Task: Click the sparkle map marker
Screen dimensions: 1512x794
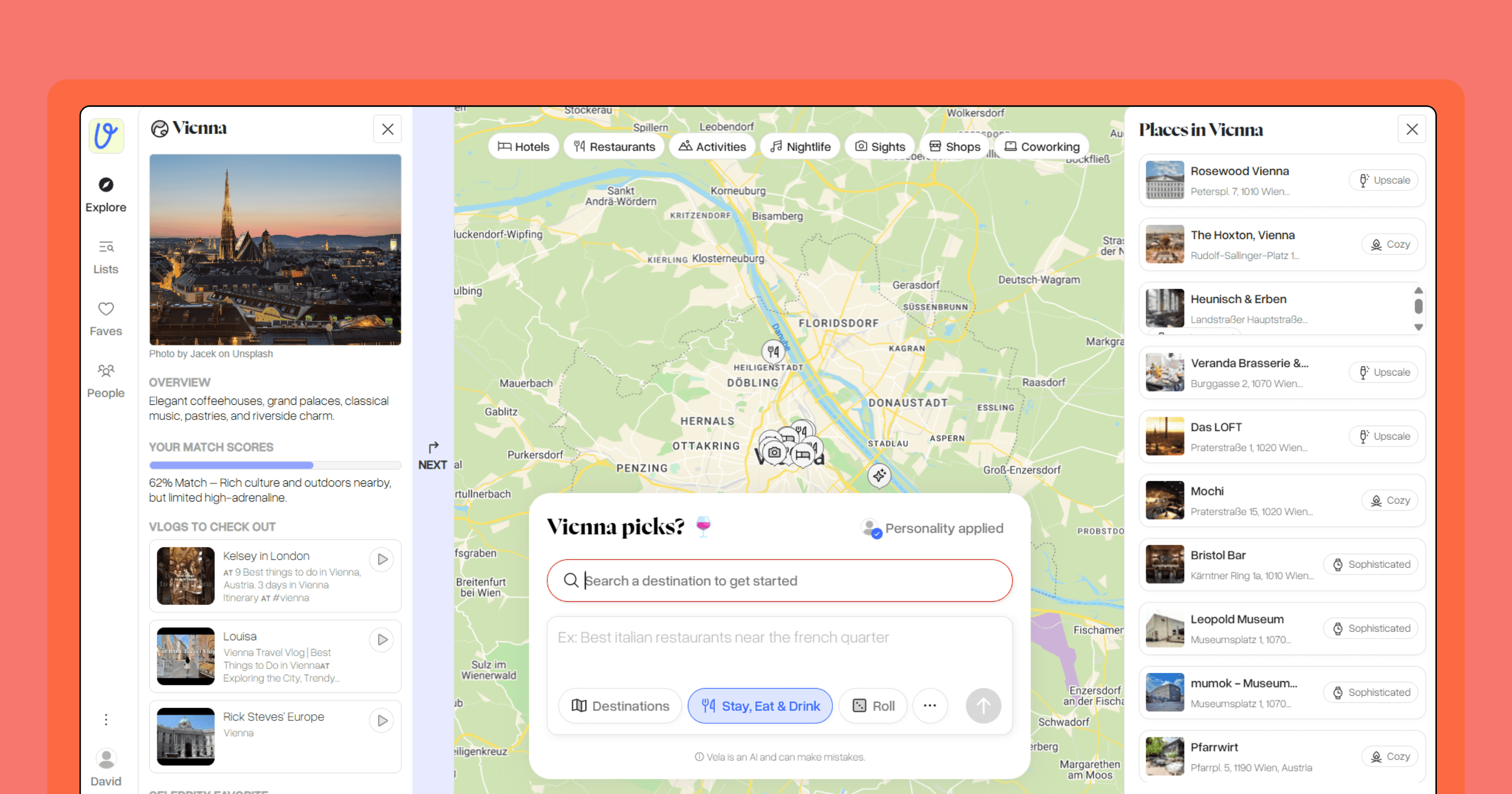Action: point(879,475)
